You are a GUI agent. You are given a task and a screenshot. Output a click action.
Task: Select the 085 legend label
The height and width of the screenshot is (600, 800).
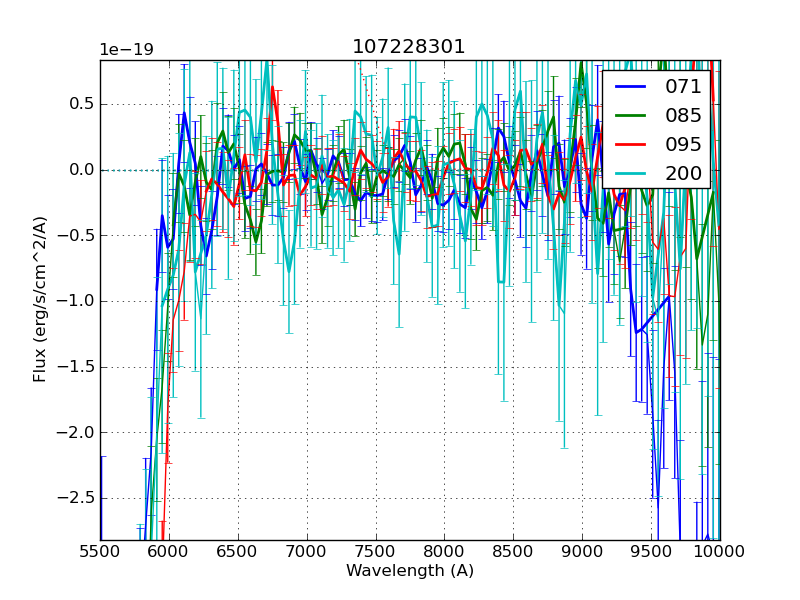click(x=683, y=115)
